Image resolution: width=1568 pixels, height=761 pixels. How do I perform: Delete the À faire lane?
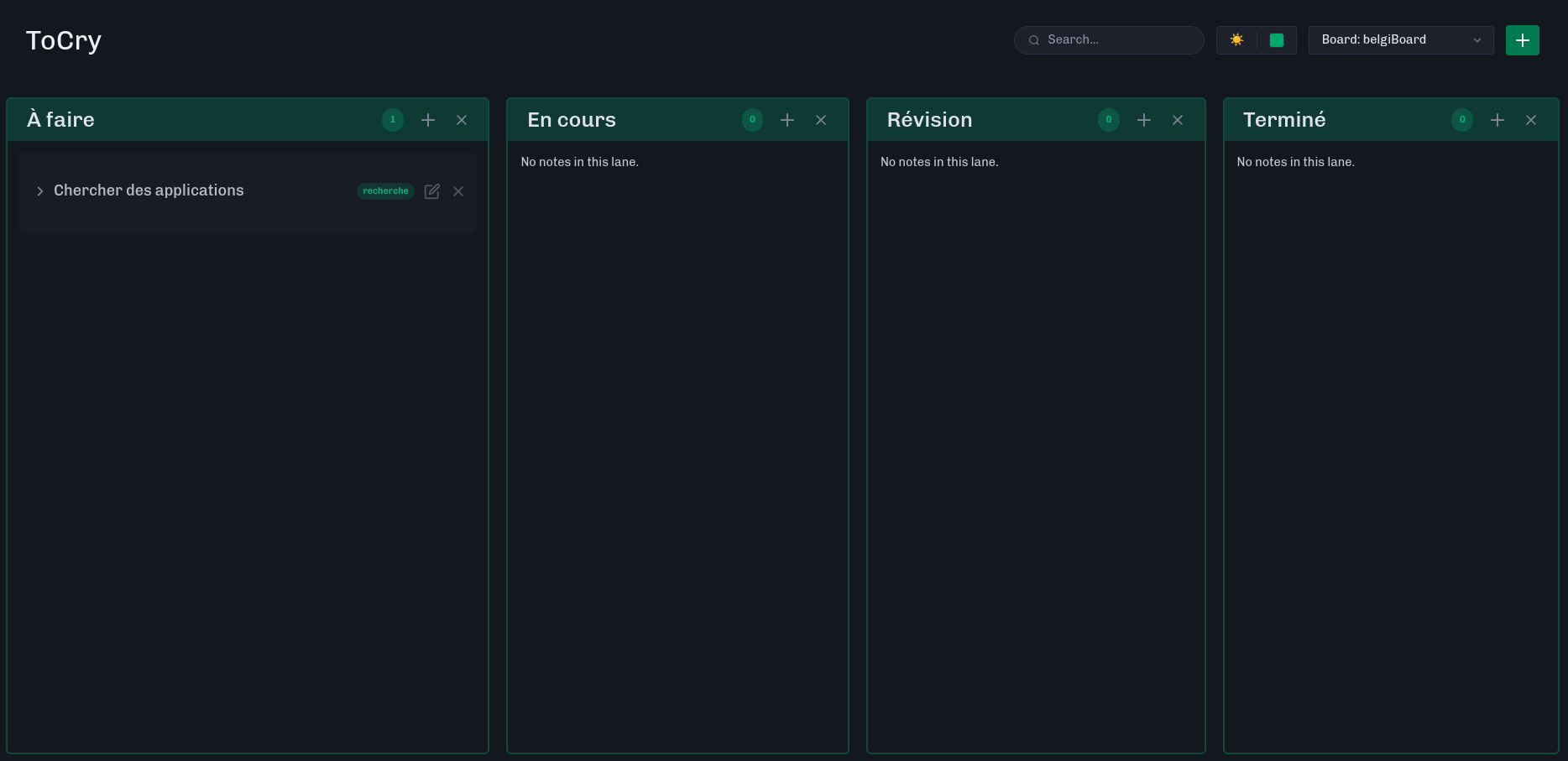tap(462, 120)
